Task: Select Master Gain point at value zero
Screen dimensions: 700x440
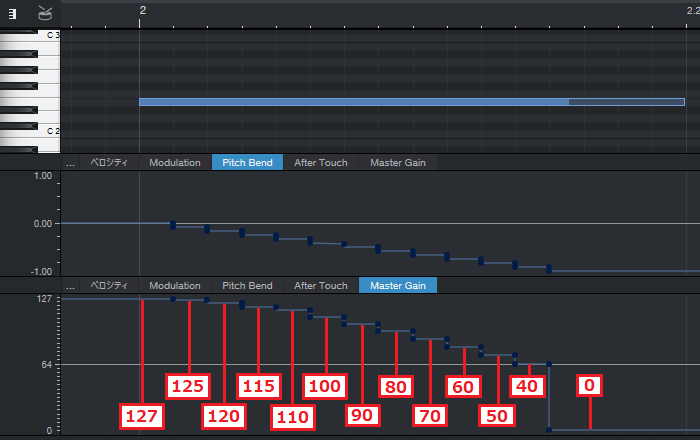Action: [x=550, y=429]
